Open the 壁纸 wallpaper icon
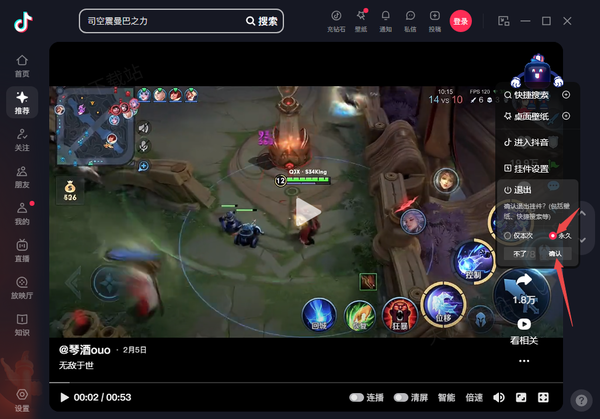 [x=360, y=21]
